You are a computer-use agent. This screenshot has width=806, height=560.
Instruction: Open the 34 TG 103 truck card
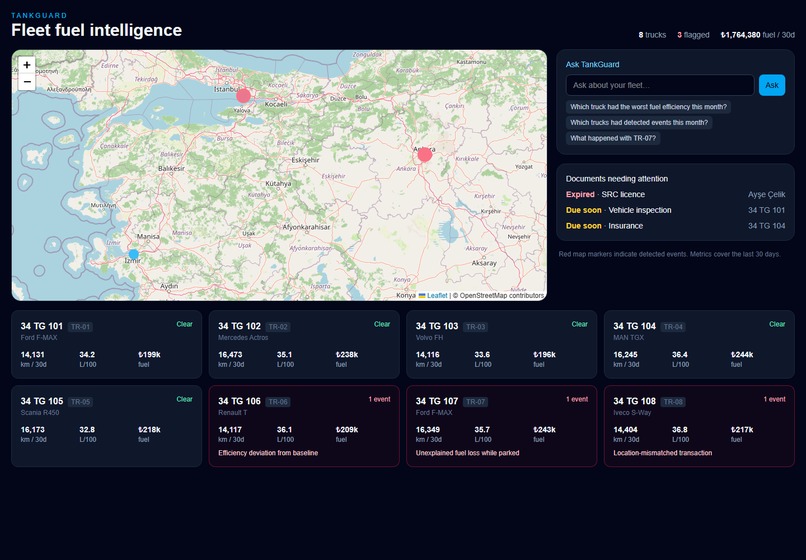502,345
